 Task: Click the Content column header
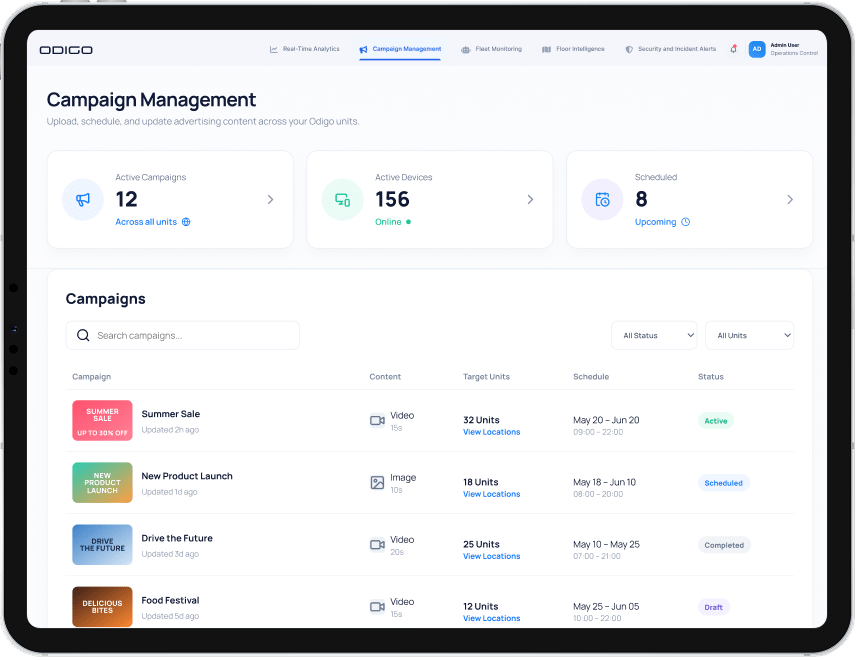pyautogui.click(x=385, y=377)
